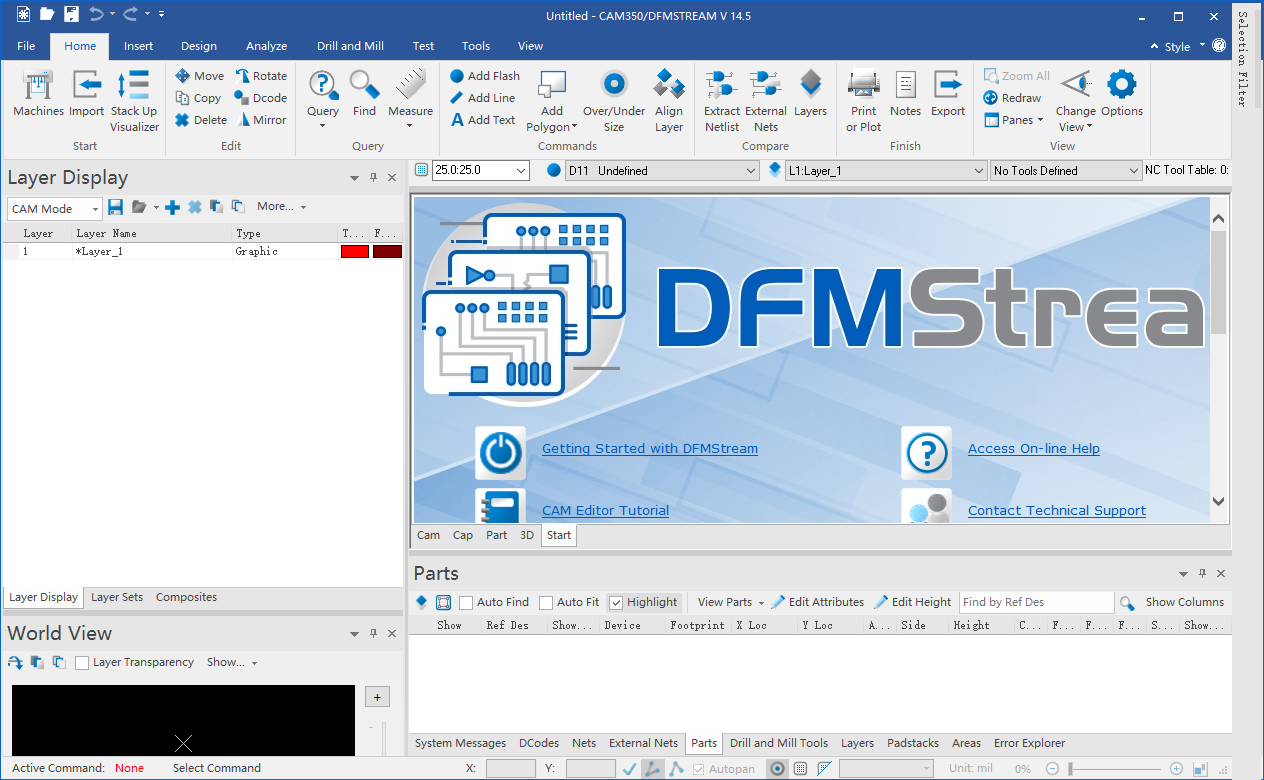Expand the Show... dropdown in World View

(232, 663)
